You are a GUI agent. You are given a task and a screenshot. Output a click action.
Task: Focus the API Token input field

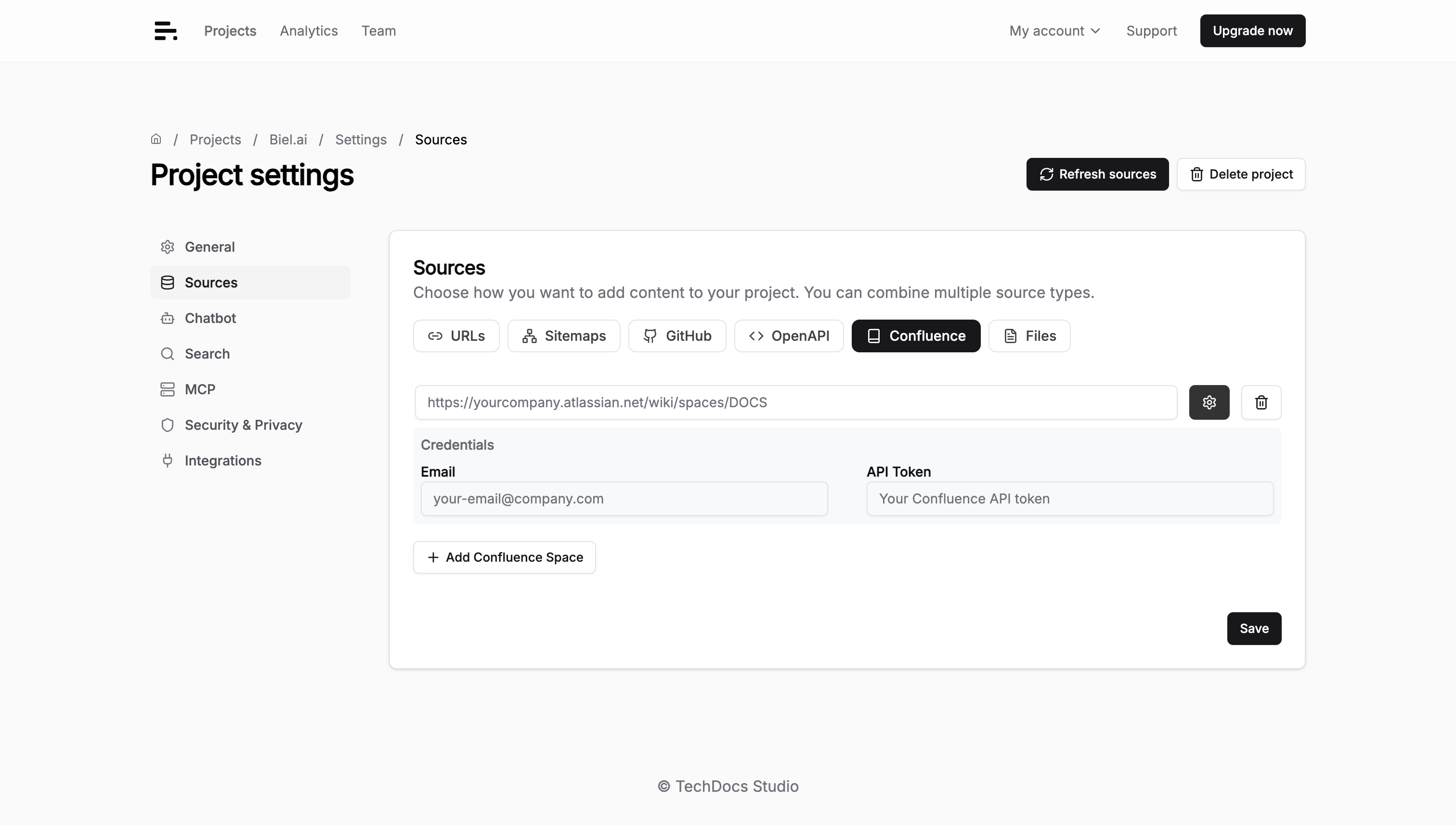coord(1069,499)
